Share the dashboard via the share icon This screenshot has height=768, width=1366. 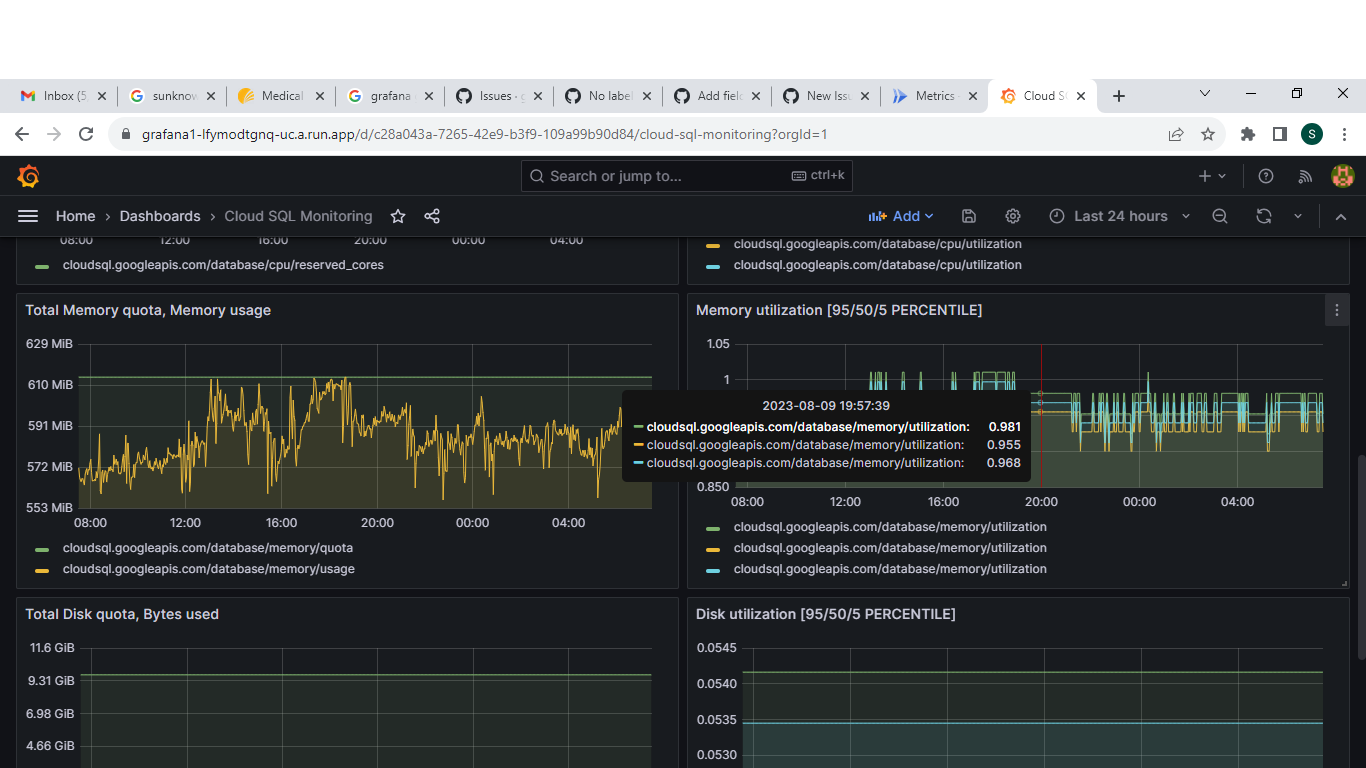(x=431, y=216)
